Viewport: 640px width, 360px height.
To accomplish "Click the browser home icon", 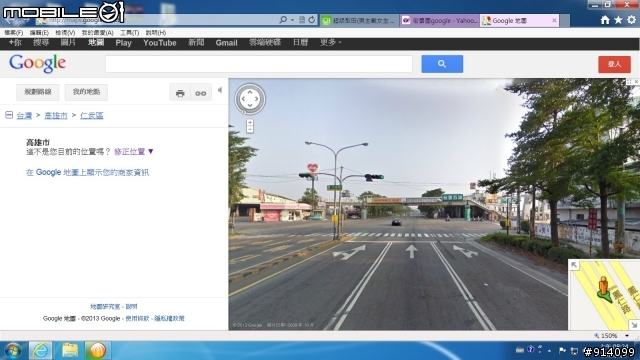I will click(x=605, y=20).
